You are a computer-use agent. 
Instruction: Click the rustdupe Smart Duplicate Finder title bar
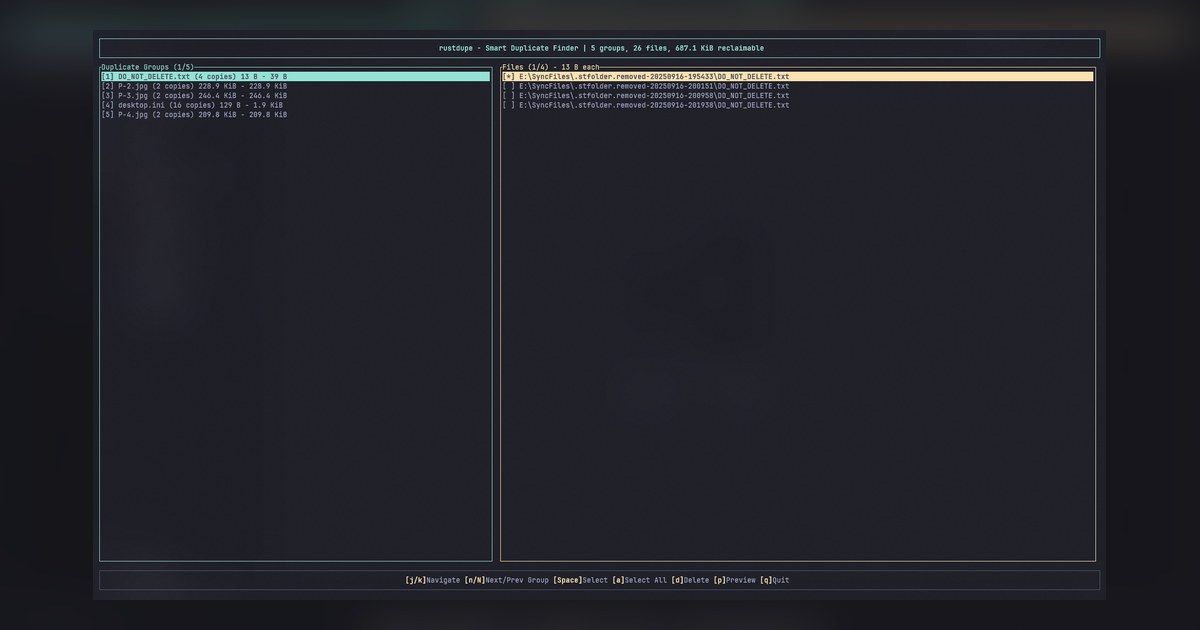click(x=600, y=48)
